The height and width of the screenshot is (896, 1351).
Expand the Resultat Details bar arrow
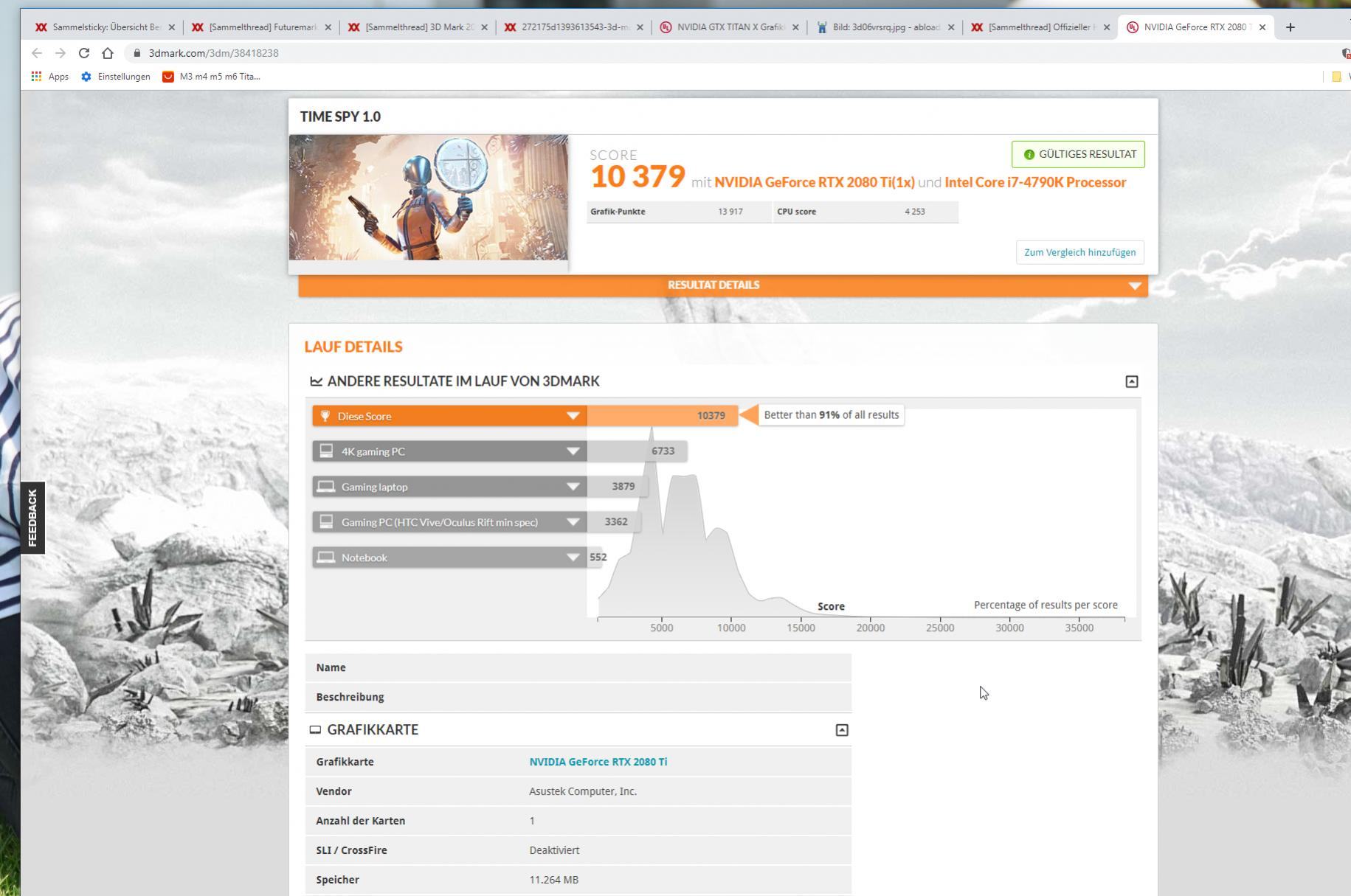[x=1135, y=285]
